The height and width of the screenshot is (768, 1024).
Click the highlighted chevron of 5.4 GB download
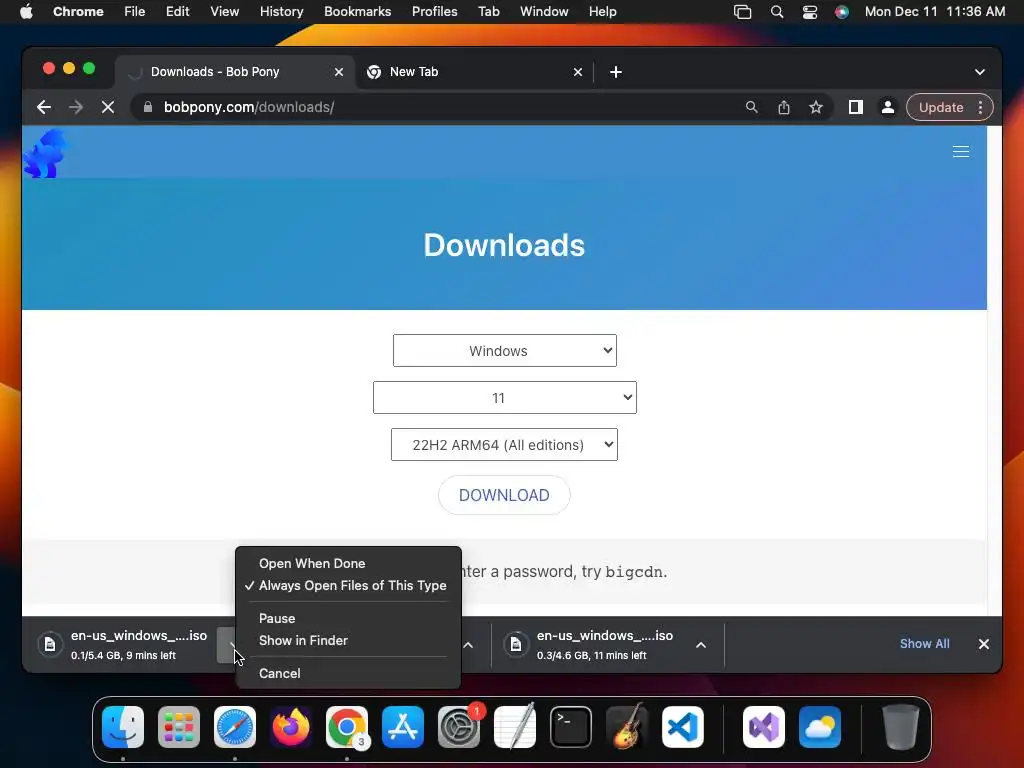point(227,645)
